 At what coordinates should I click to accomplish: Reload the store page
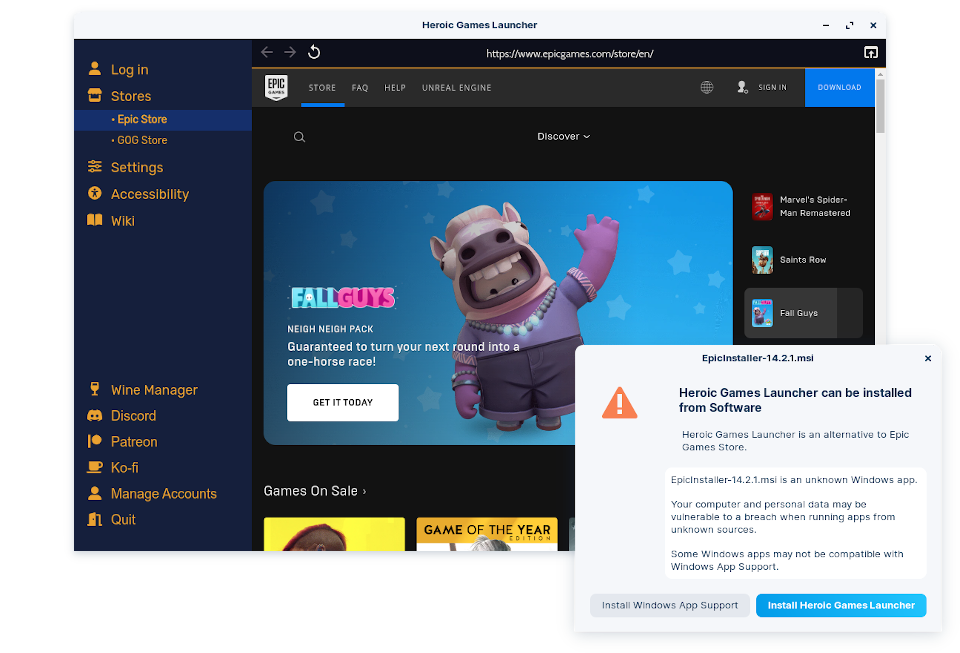coord(314,52)
